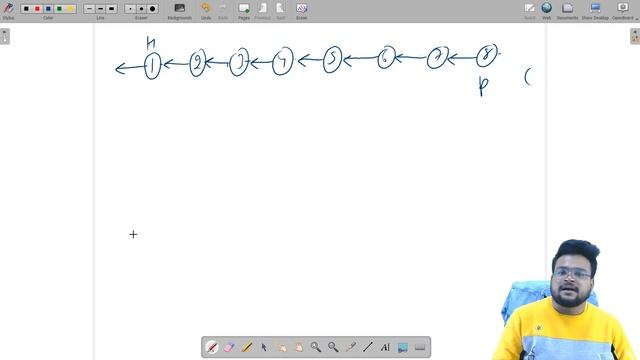Show the virtual keyboard
The image size is (640, 360).
point(420,347)
